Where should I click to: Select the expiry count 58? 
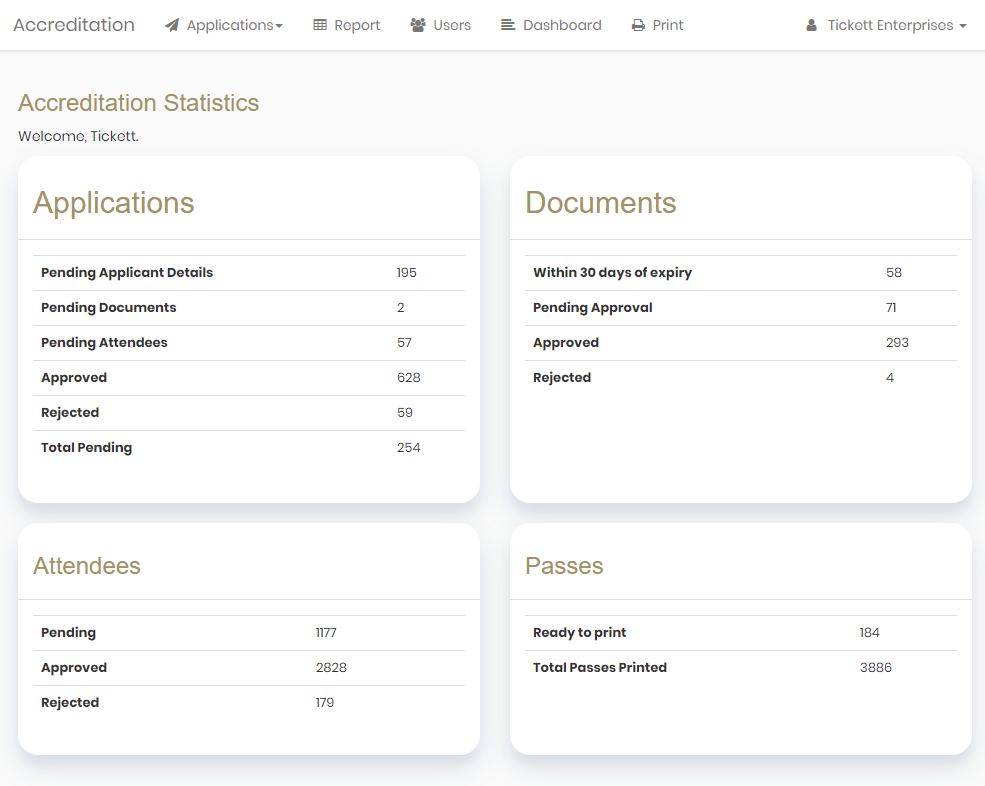coord(894,273)
